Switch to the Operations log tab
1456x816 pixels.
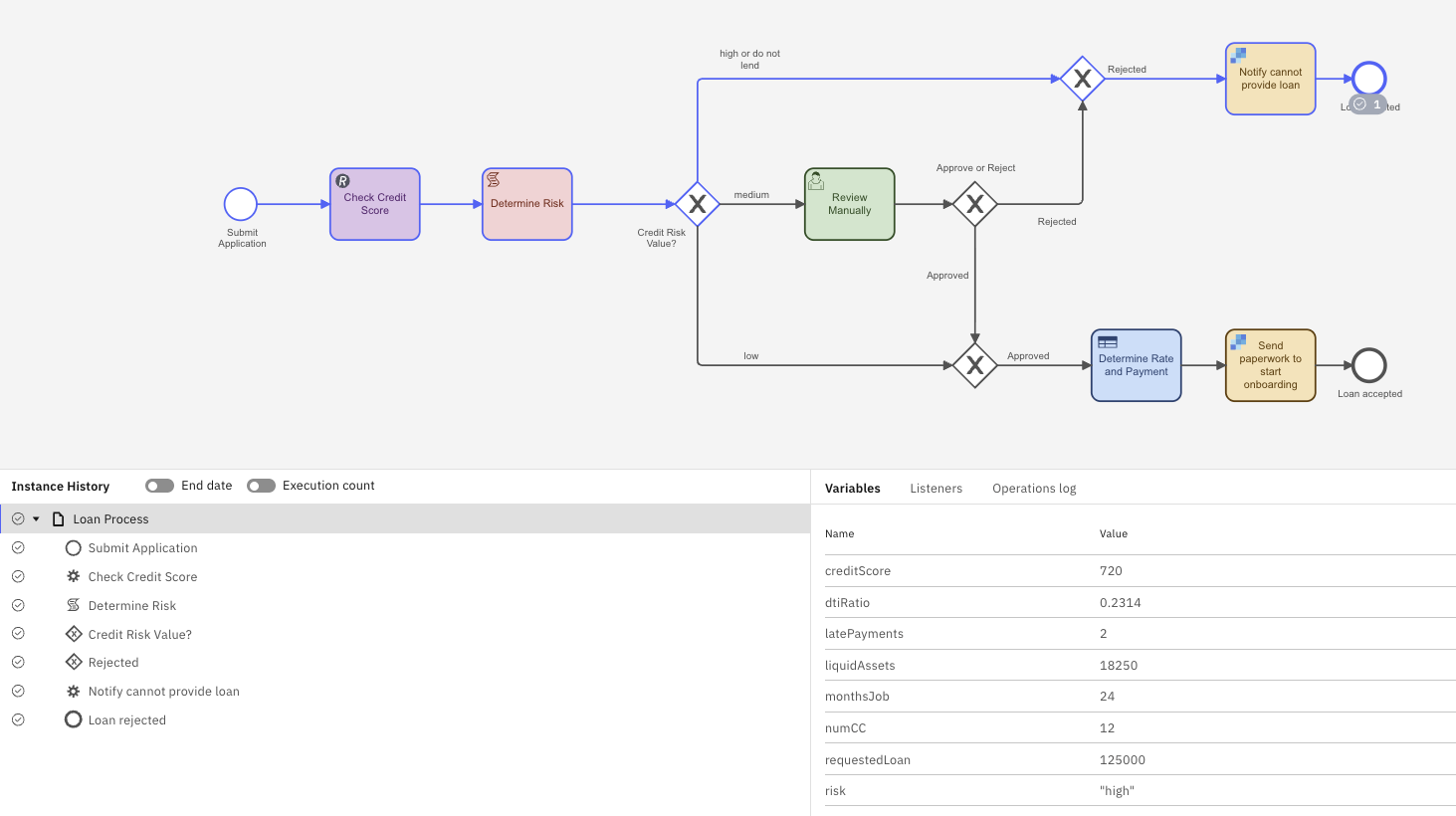click(x=1033, y=489)
